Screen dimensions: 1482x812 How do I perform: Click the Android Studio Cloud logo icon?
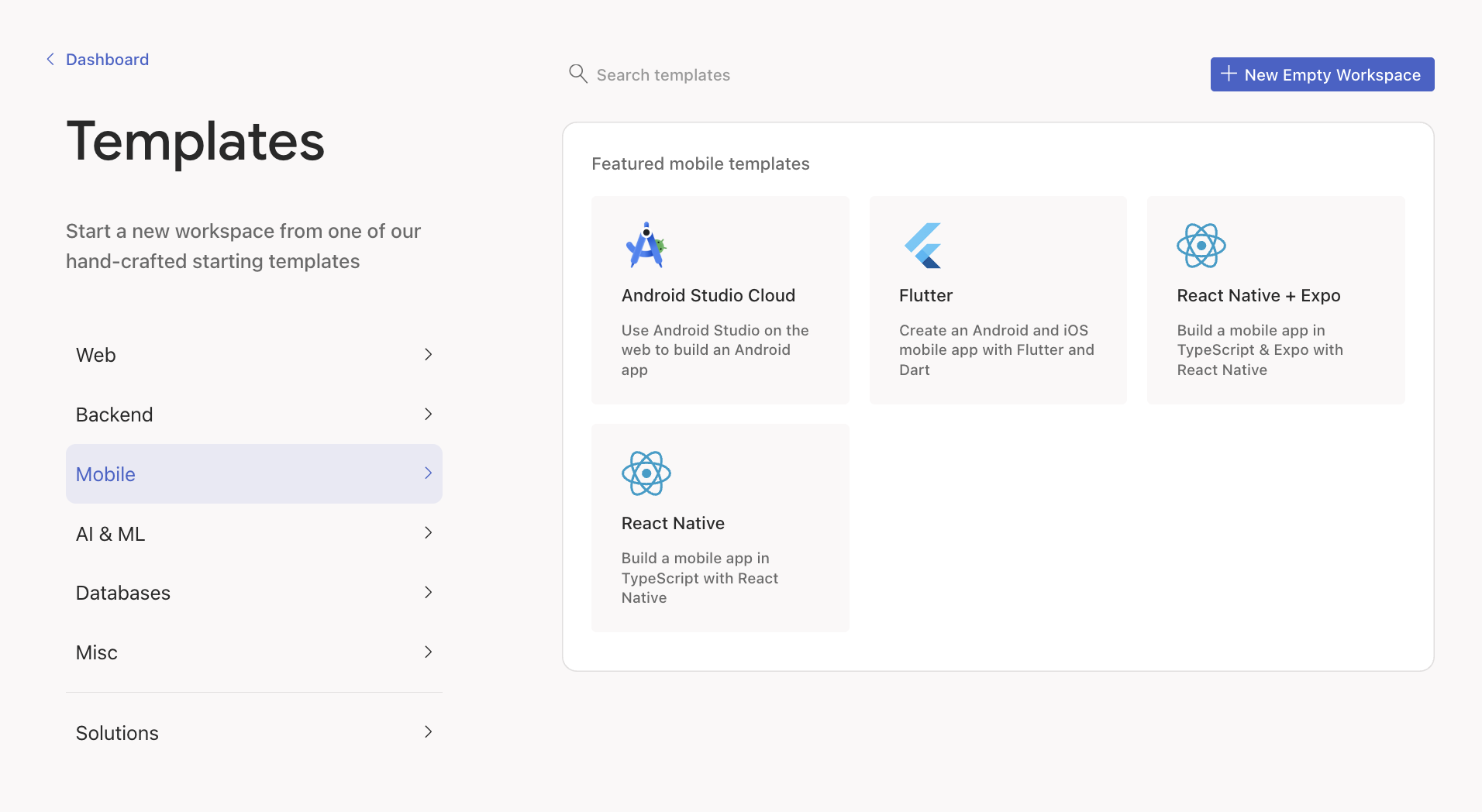pos(646,246)
